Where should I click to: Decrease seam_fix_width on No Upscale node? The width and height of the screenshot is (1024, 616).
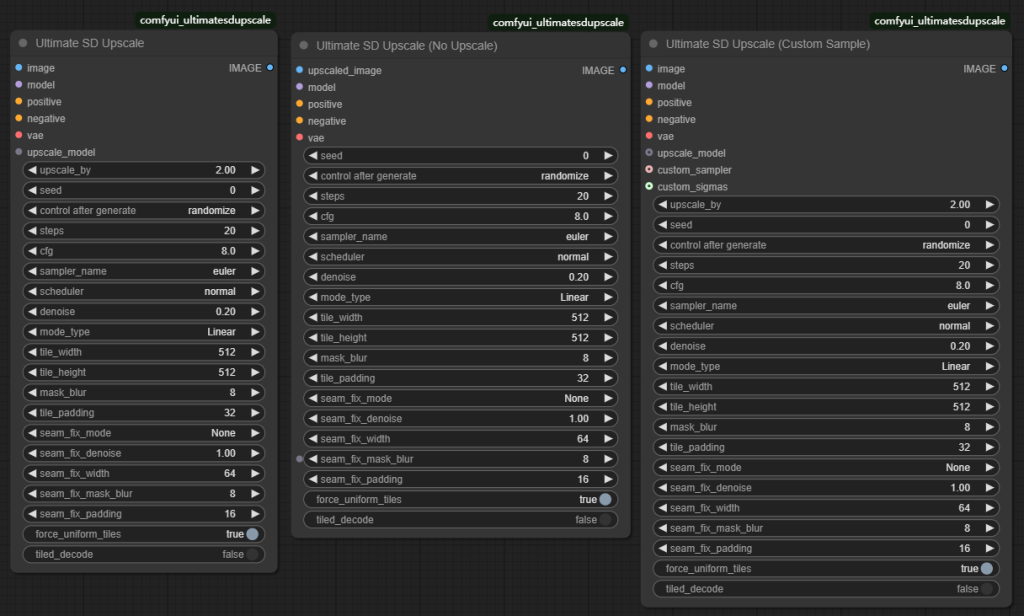tap(313, 439)
